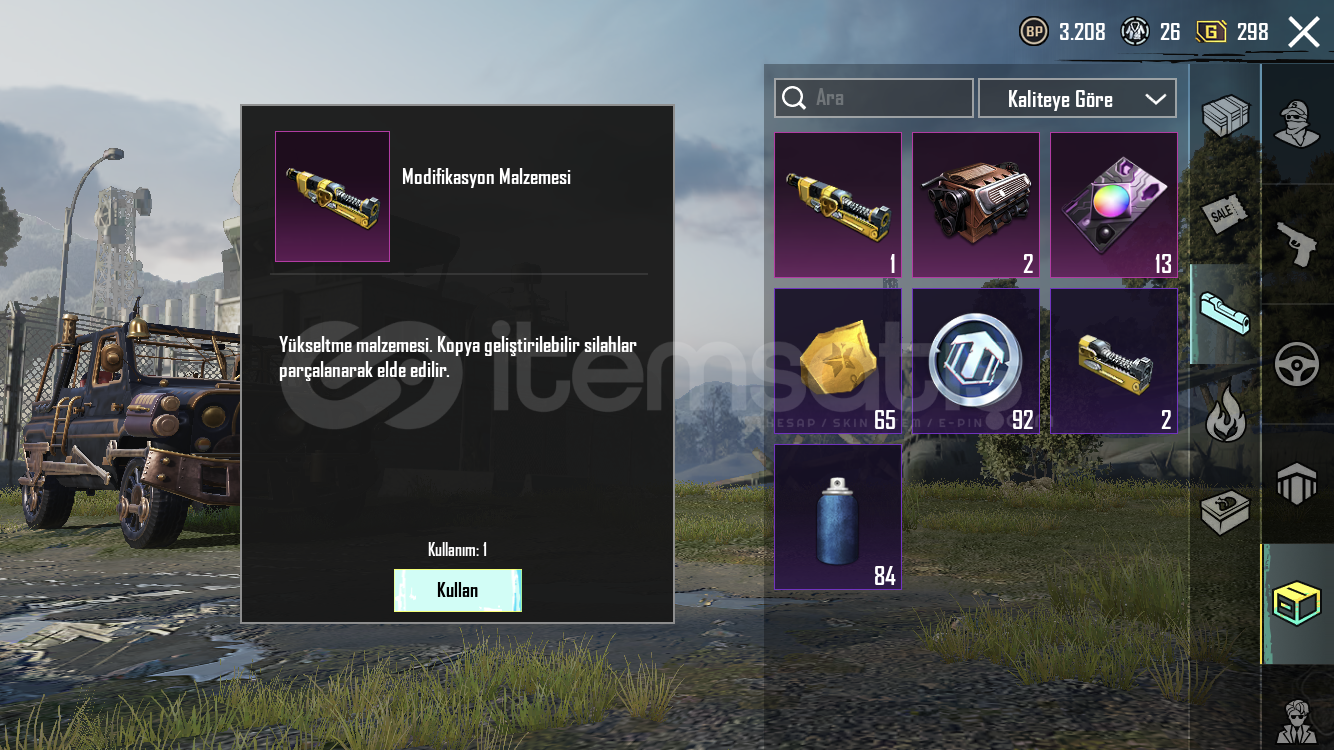Open the helmet gear category

[x=1297, y=484]
